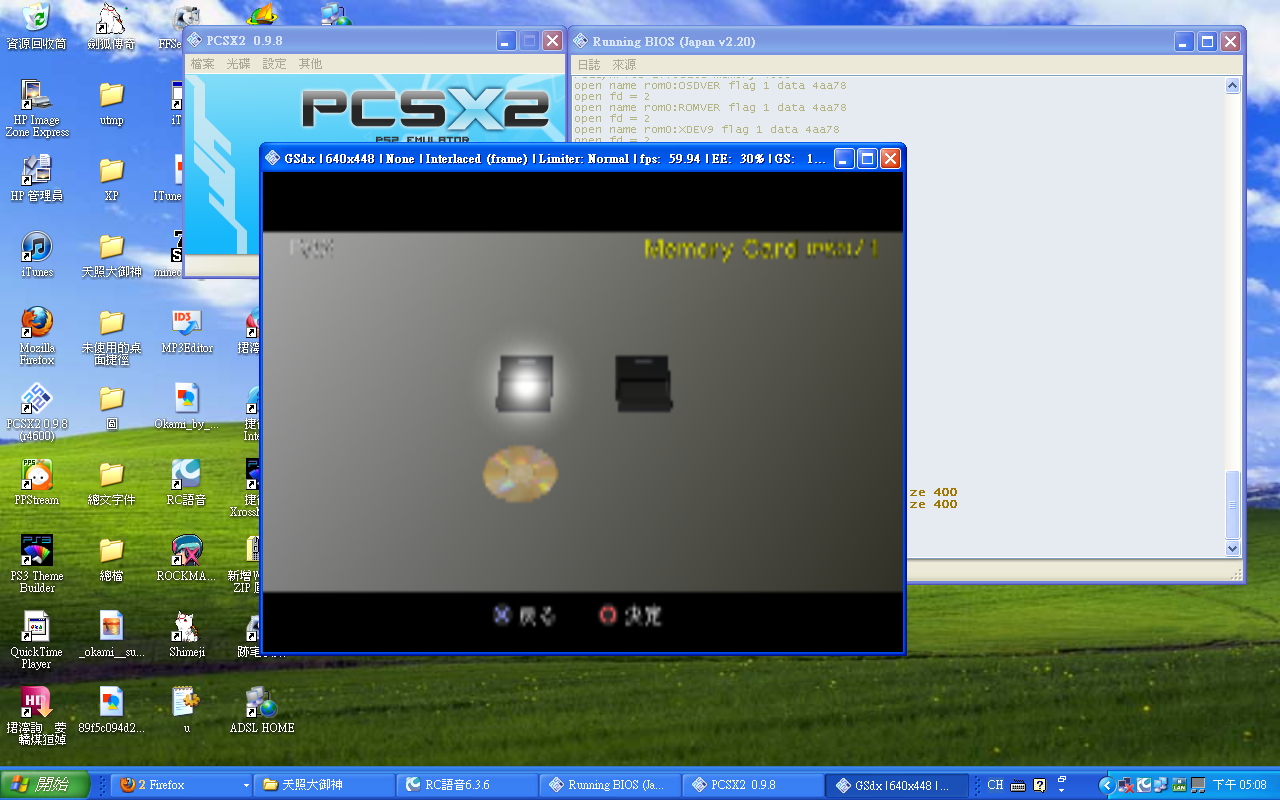Open the 劍狐傳奇 desktop icon
The height and width of the screenshot is (800, 1280).
click(x=112, y=26)
